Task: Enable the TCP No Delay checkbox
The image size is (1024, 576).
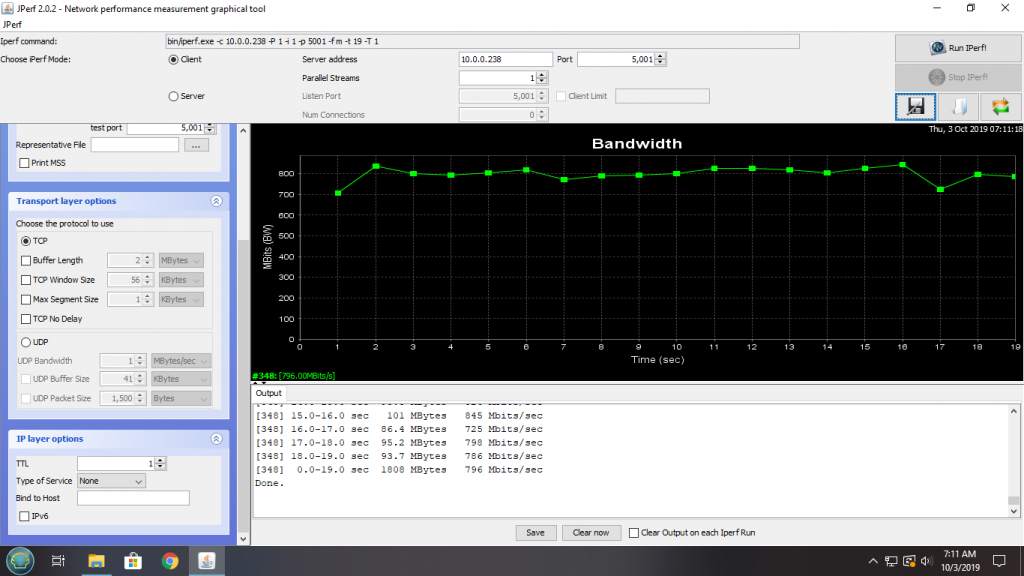Action: pyautogui.click(x=26, y=319)
